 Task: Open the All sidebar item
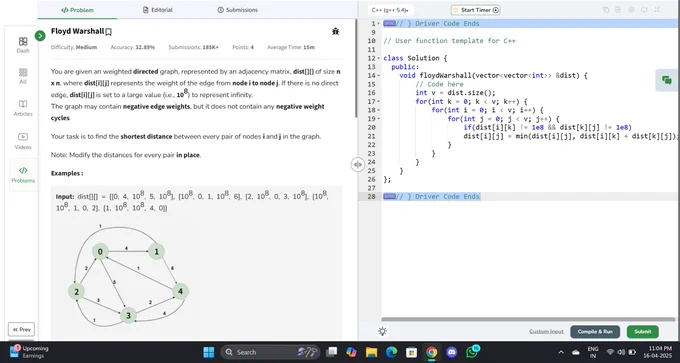(x=23, y=76)
